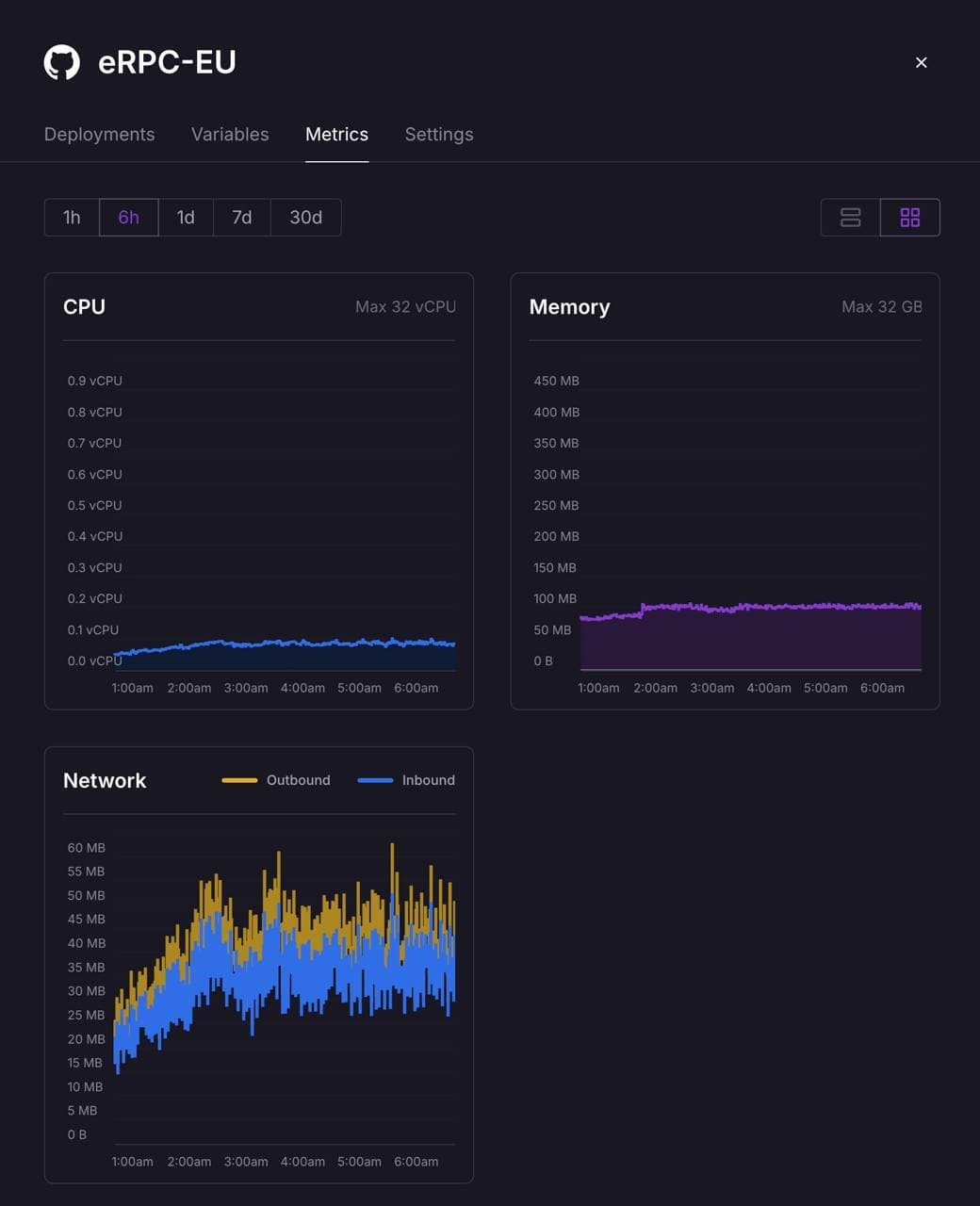Close the eRPC-EU service panel
Screen dimensions: 980x1206
pos(921,62)
